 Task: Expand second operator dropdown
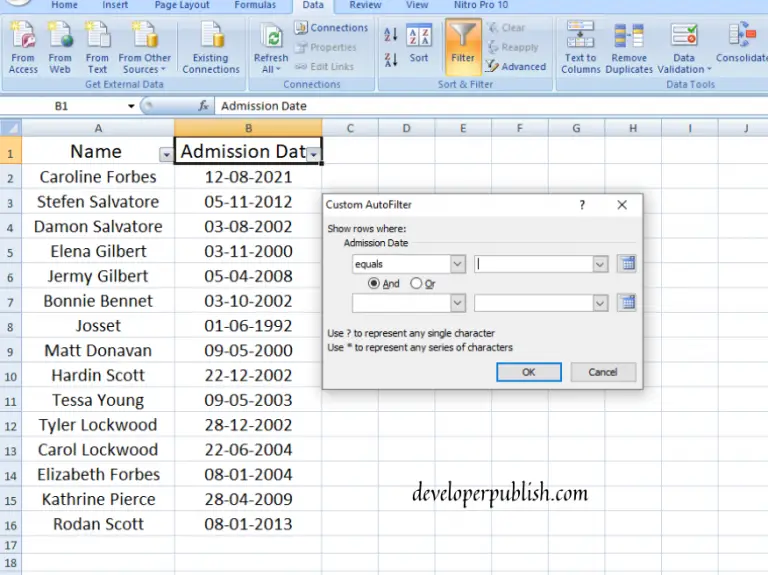tap(457, 303)
